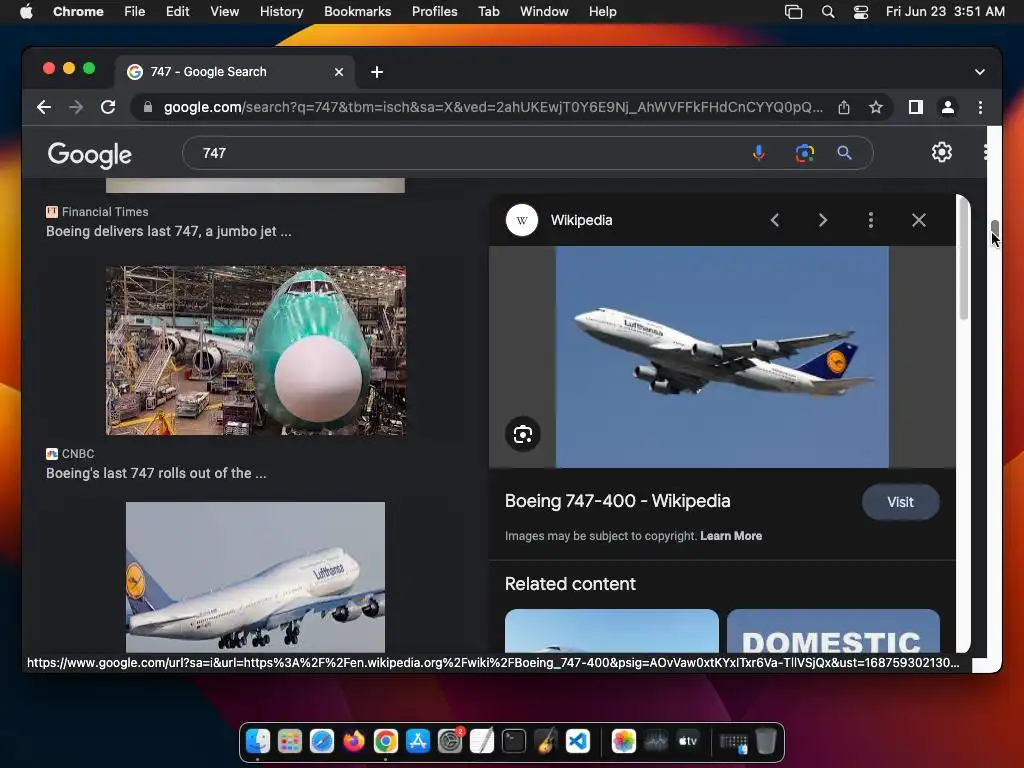Show the next image in the preview
Image resolution: width=1024 pixels, height=768 pixels.
click(823, 220)
